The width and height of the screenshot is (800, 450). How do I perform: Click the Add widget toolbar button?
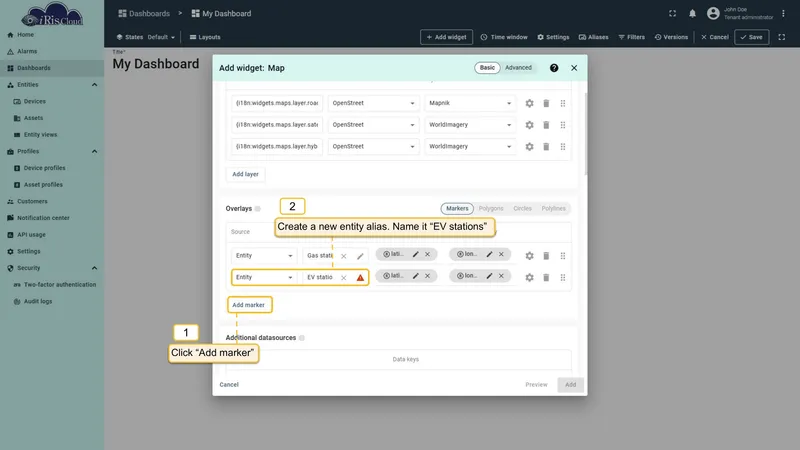[x=446, y=37]
